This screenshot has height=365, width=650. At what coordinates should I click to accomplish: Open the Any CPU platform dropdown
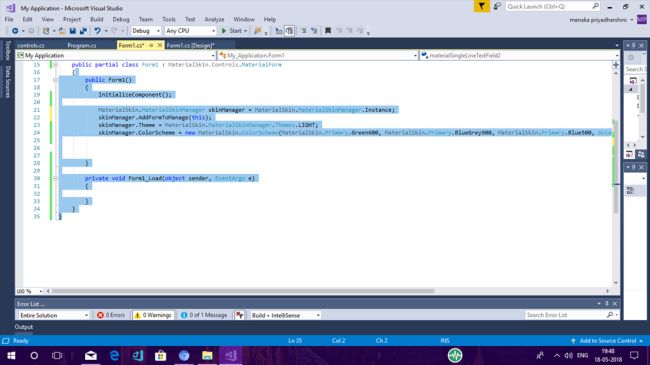[190, 31]
